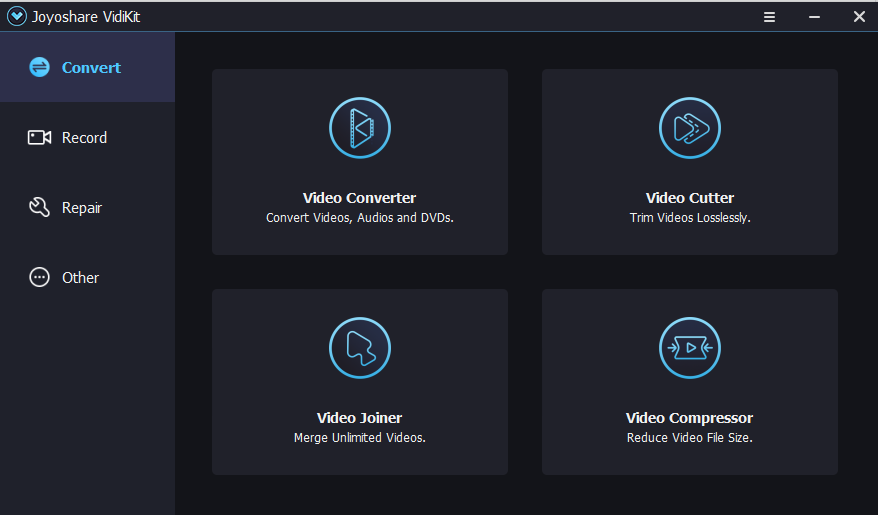This screenshot has height=515, width=878.
Task: Click the Video Converter title text
Action: tap(359, 198)
